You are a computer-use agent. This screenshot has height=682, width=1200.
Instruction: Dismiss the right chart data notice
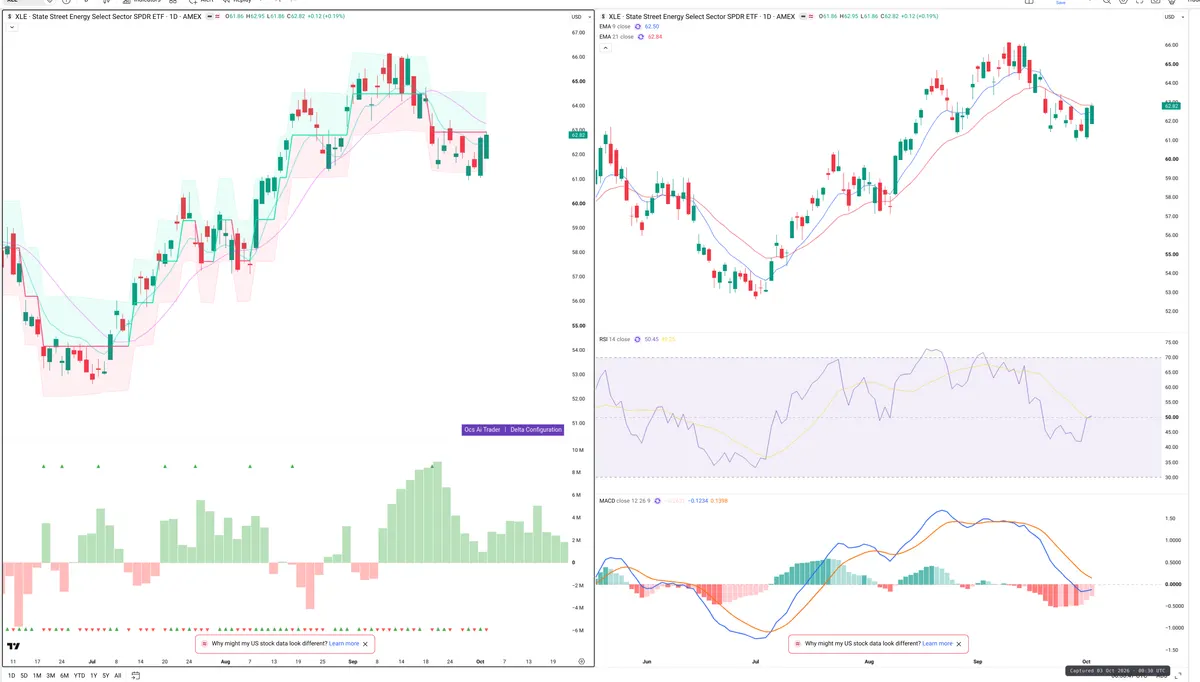click(x=959, y=644)
